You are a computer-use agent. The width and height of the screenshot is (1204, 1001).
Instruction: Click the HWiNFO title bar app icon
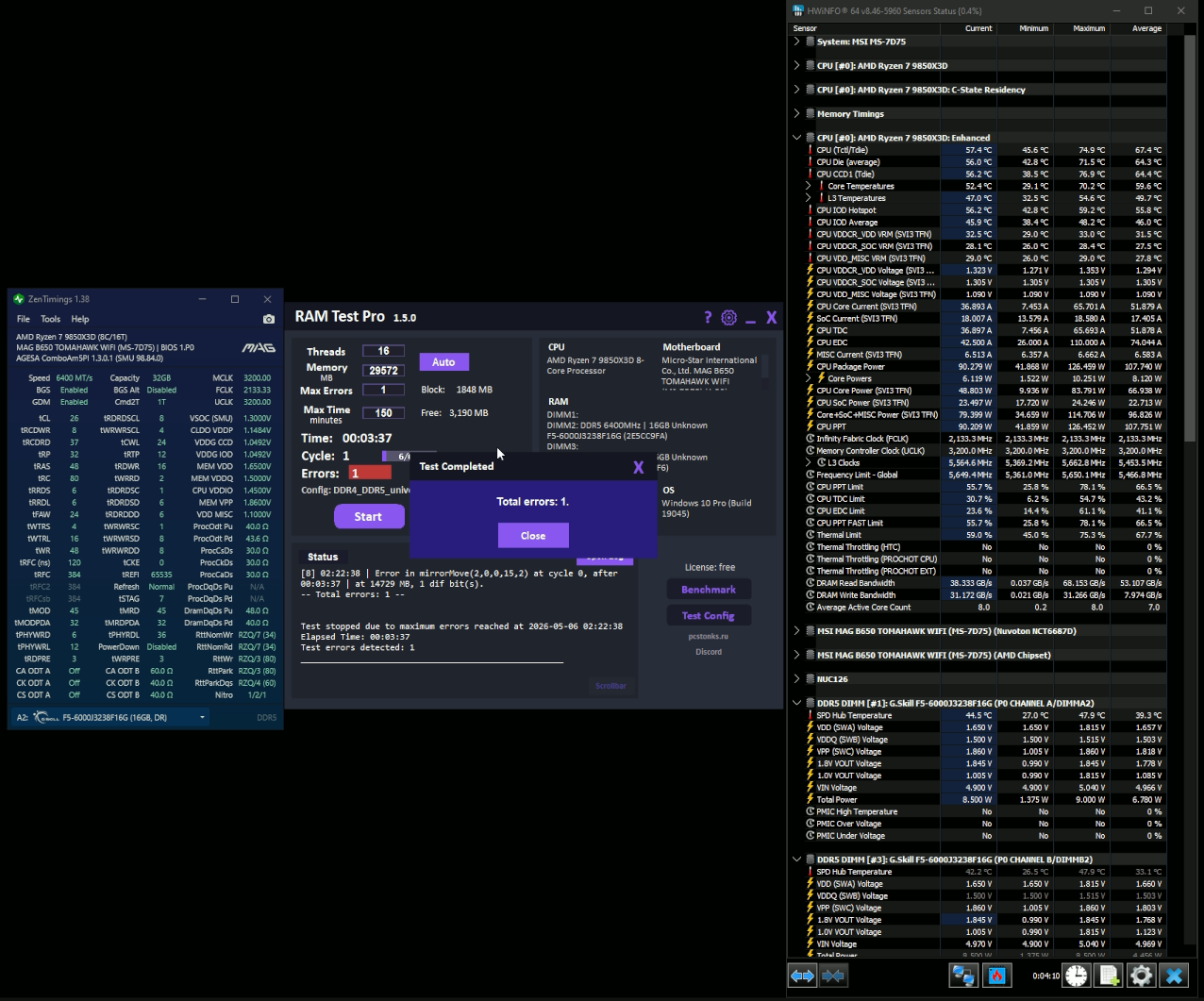(798, 10)
